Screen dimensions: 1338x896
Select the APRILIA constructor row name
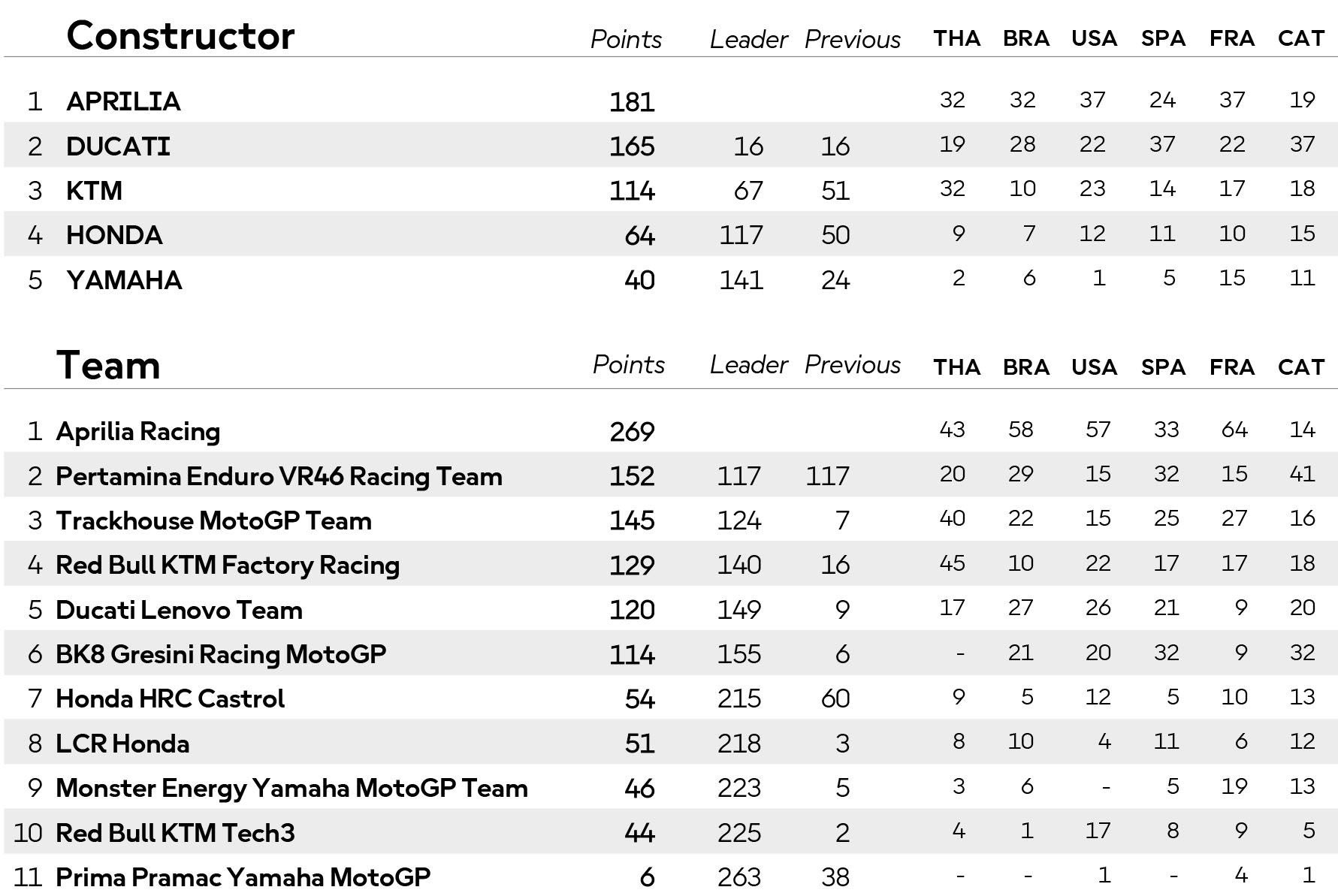point(123,101)
